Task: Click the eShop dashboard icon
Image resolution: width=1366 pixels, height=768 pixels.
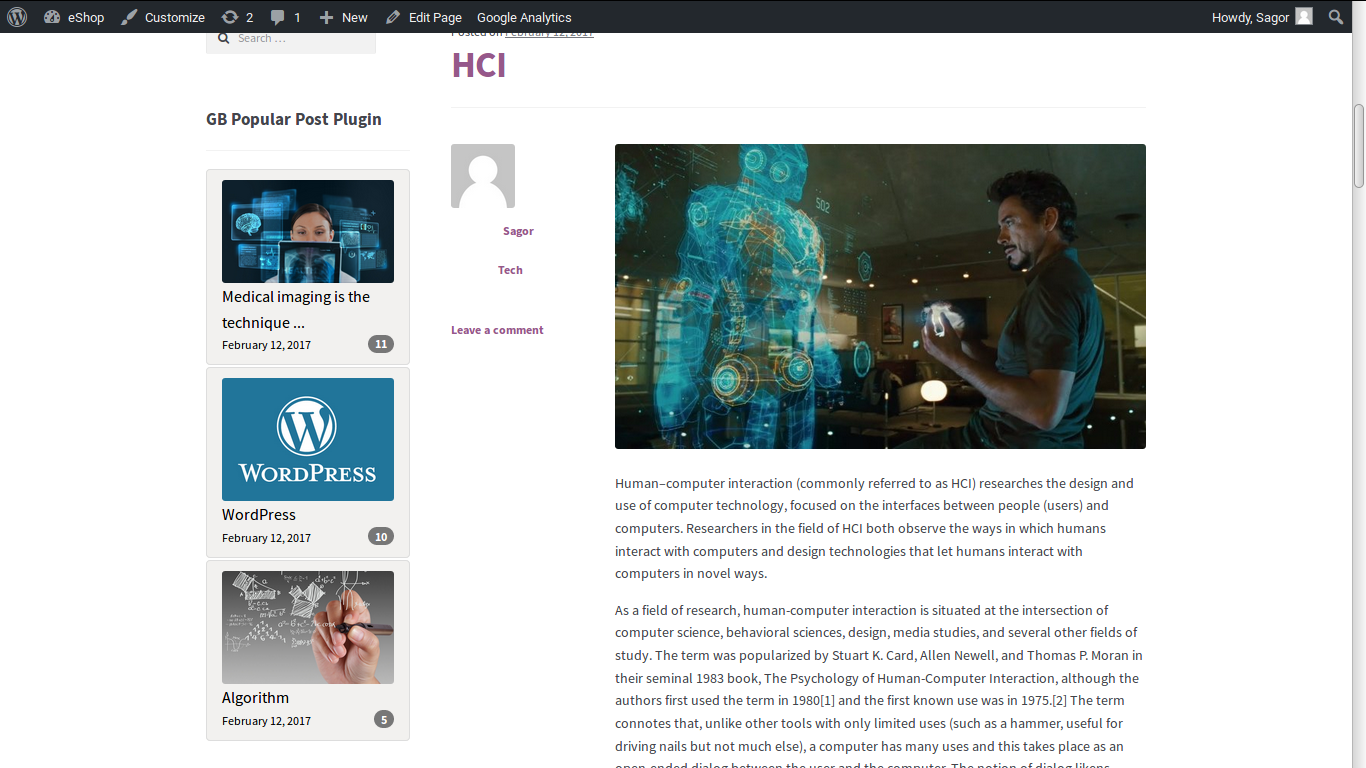Action: (52, 17)
